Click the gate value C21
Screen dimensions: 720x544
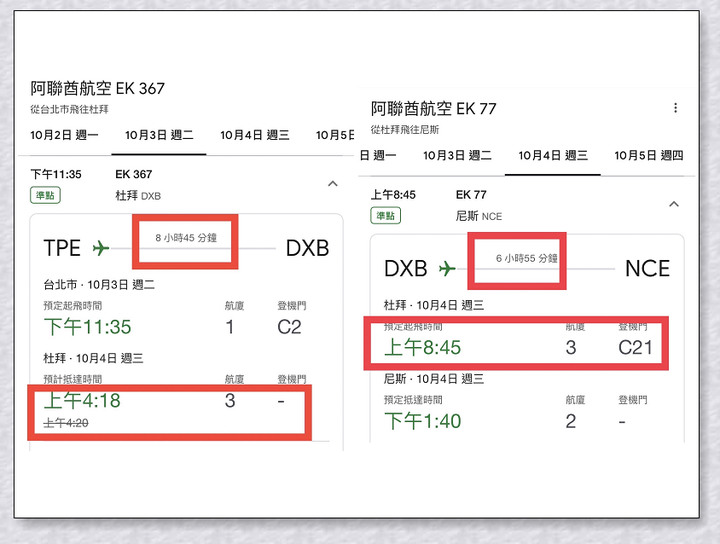(x=636, y=348)
